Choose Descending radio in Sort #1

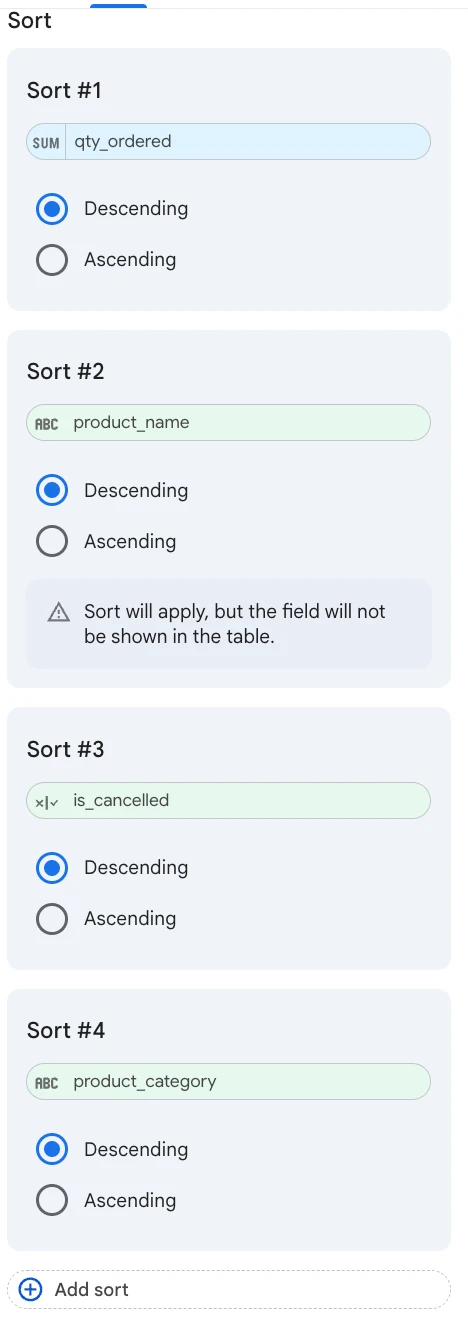coord(52,209)
